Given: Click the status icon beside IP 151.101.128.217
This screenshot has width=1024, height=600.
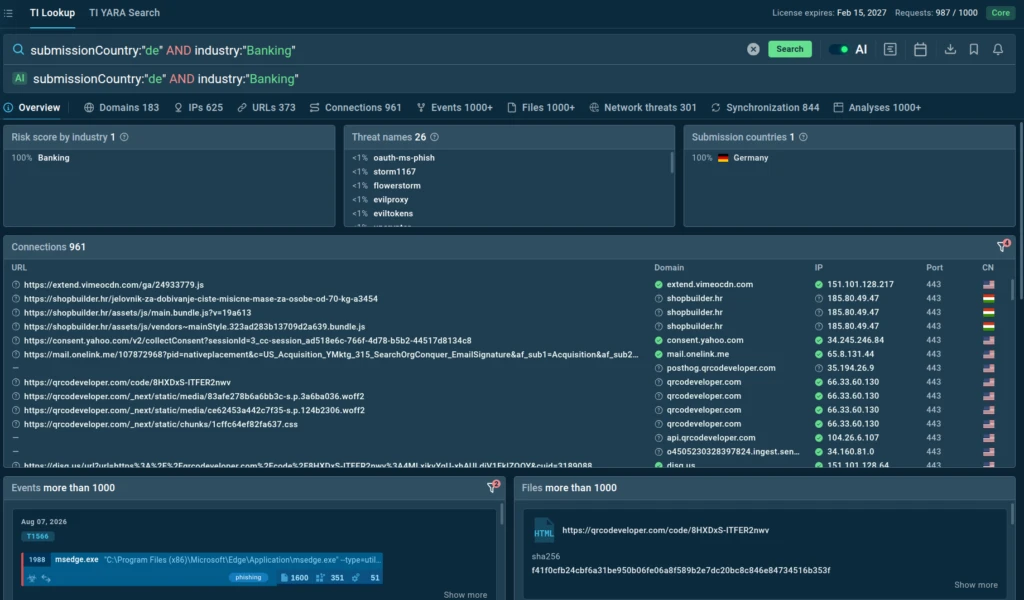Looking at the screenshot, I should click(x=818, y=285).
